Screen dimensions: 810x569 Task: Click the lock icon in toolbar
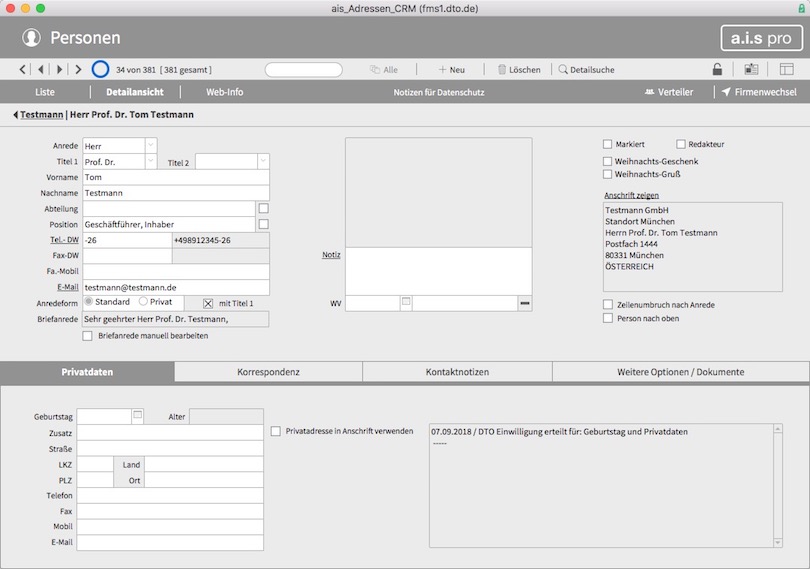717,69
